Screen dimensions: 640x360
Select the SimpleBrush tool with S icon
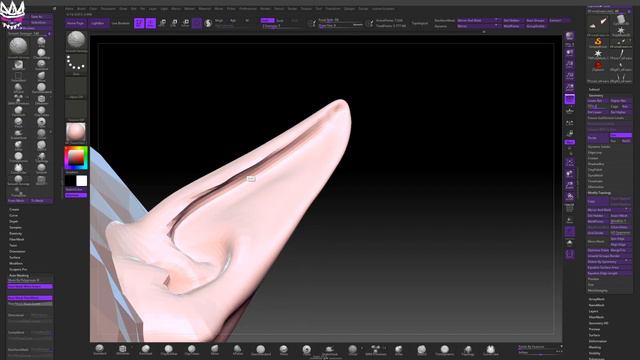(x=598, y=42)
